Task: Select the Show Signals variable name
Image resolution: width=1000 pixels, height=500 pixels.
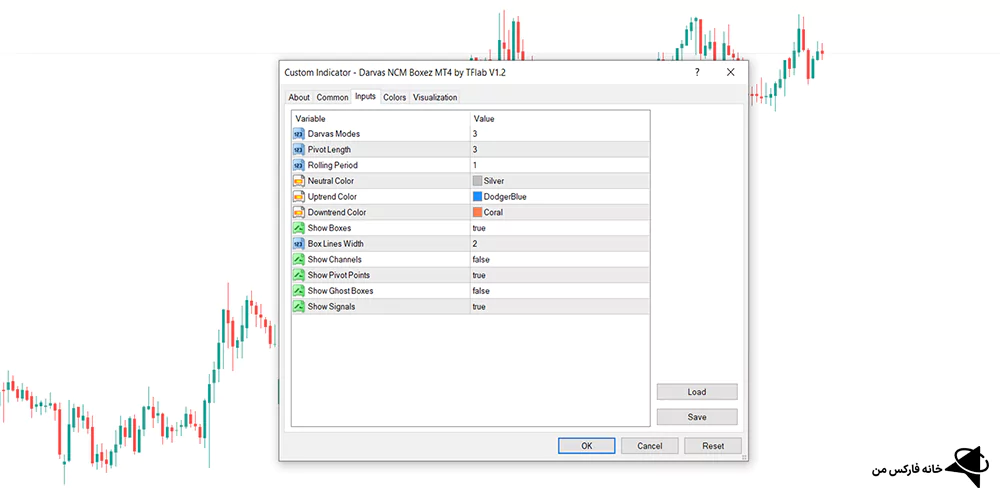Action: click(332, 307)
